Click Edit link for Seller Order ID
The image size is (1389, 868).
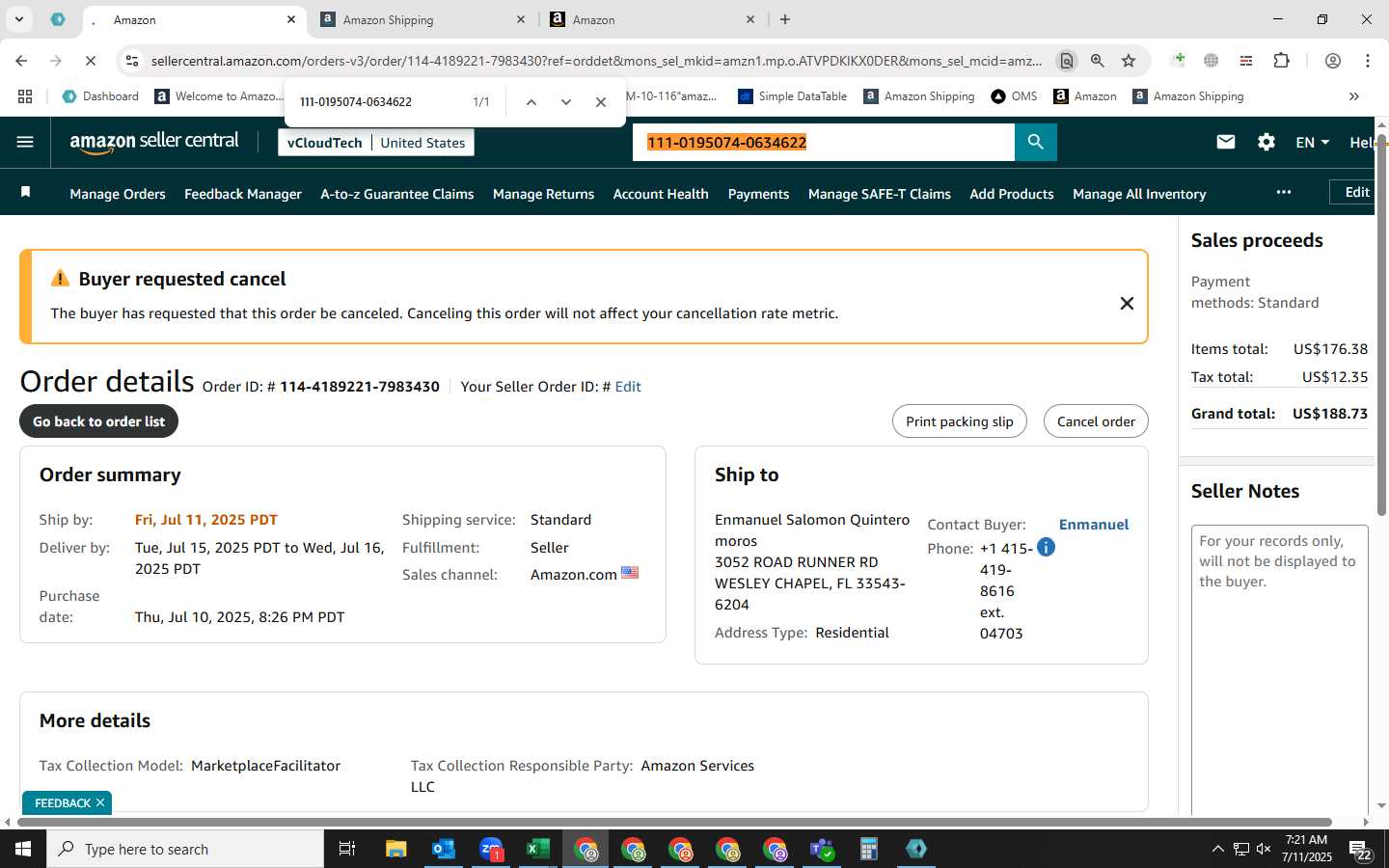(x=628, y=387)
